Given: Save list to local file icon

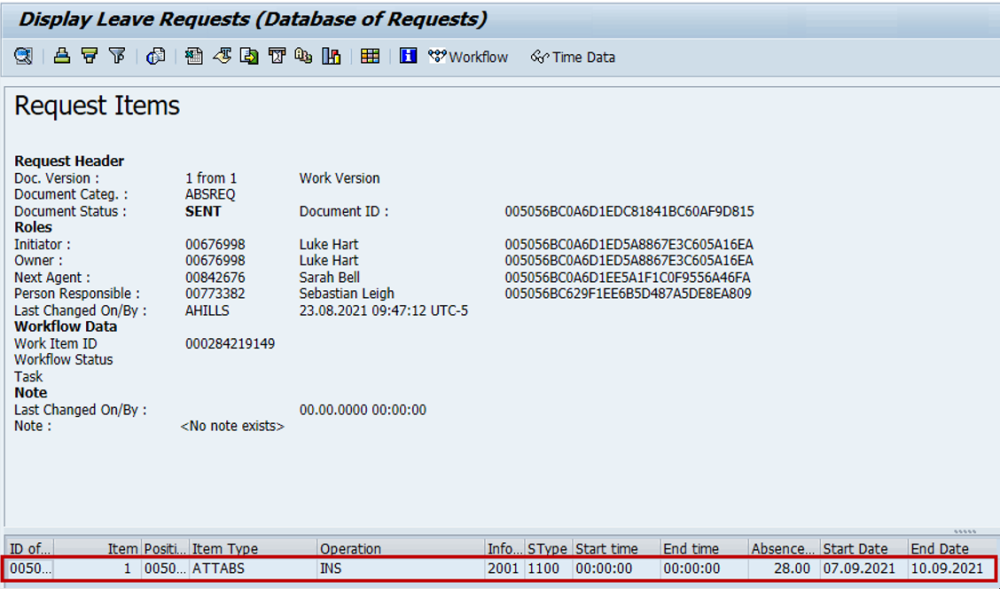Looking at the screenshot, I should (x=249, y=56).
